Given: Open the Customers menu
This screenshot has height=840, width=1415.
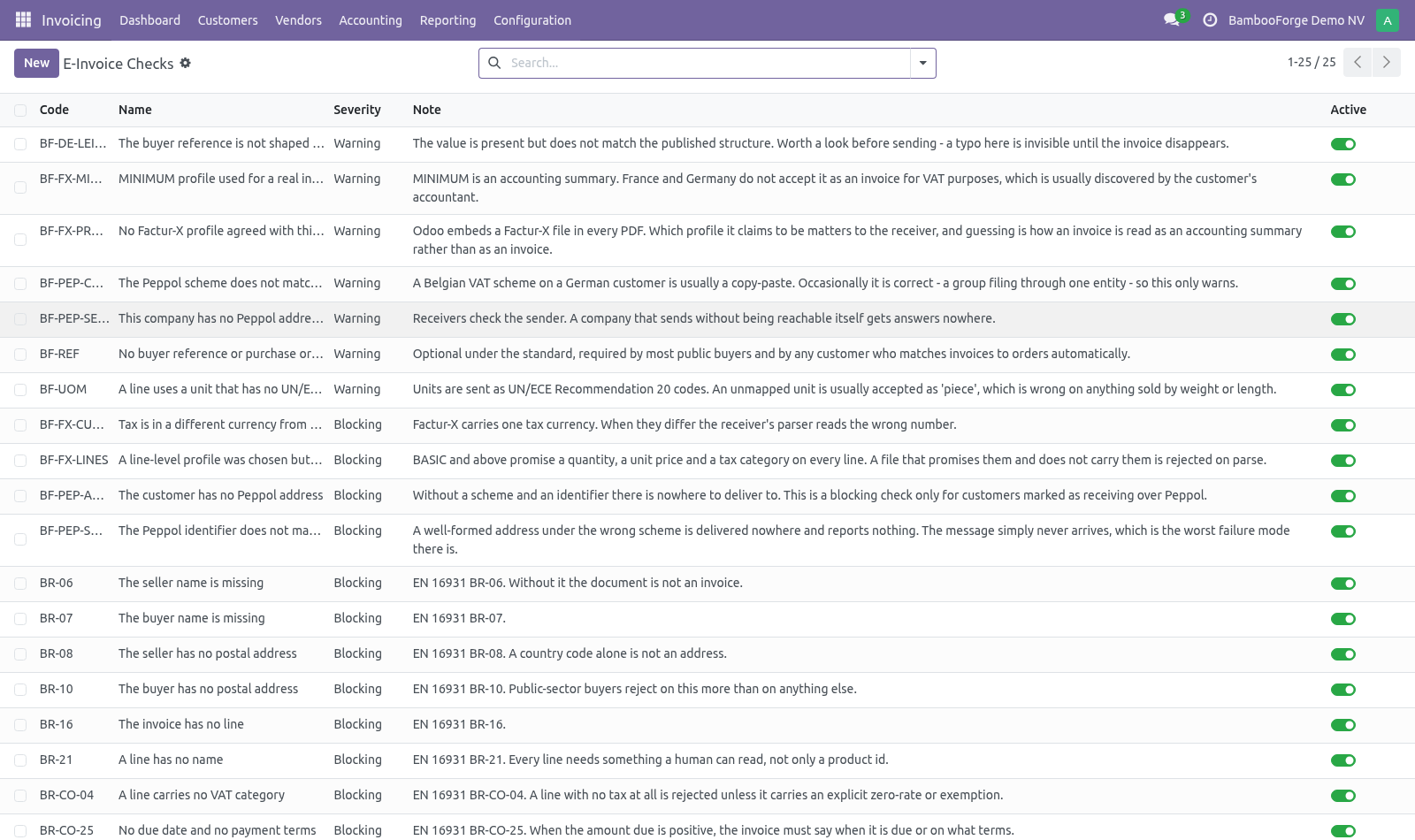Looking at the screenshot, I should tap(227, 19).
